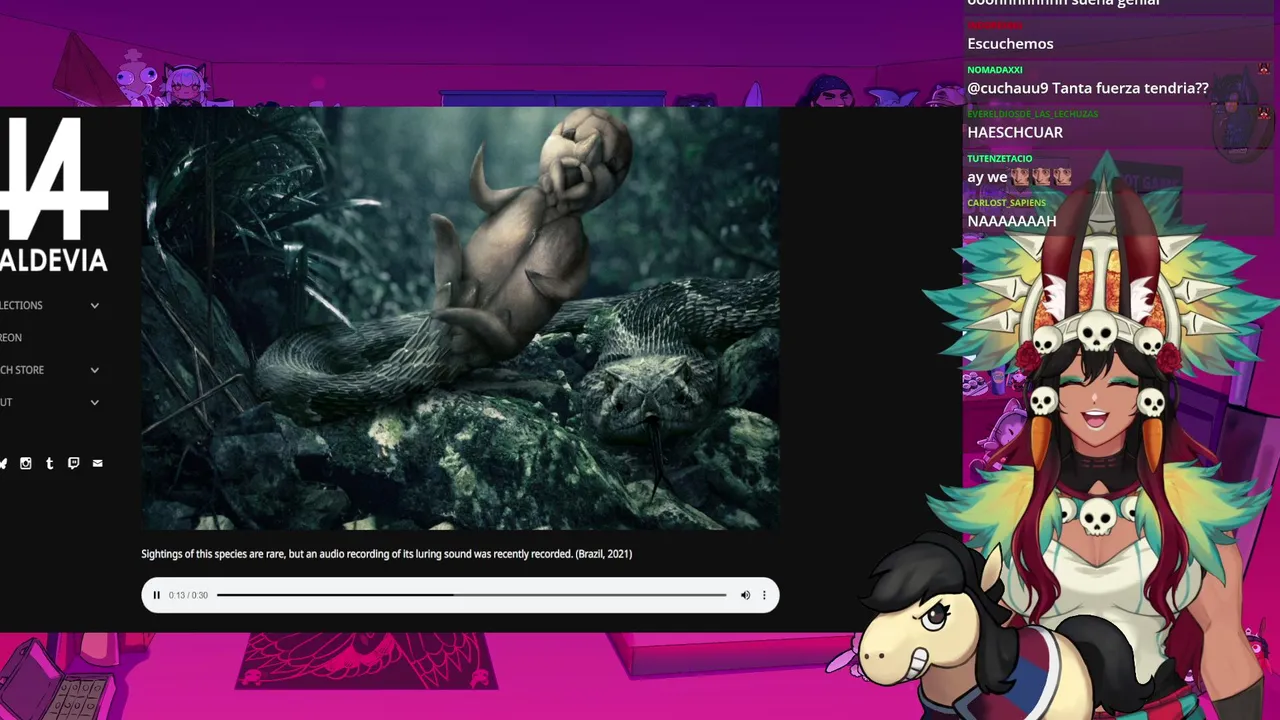The width and height of the screenshot is (1280, 720).
Task: Open the Collections sidebar menu item
Action: point(21,305)
